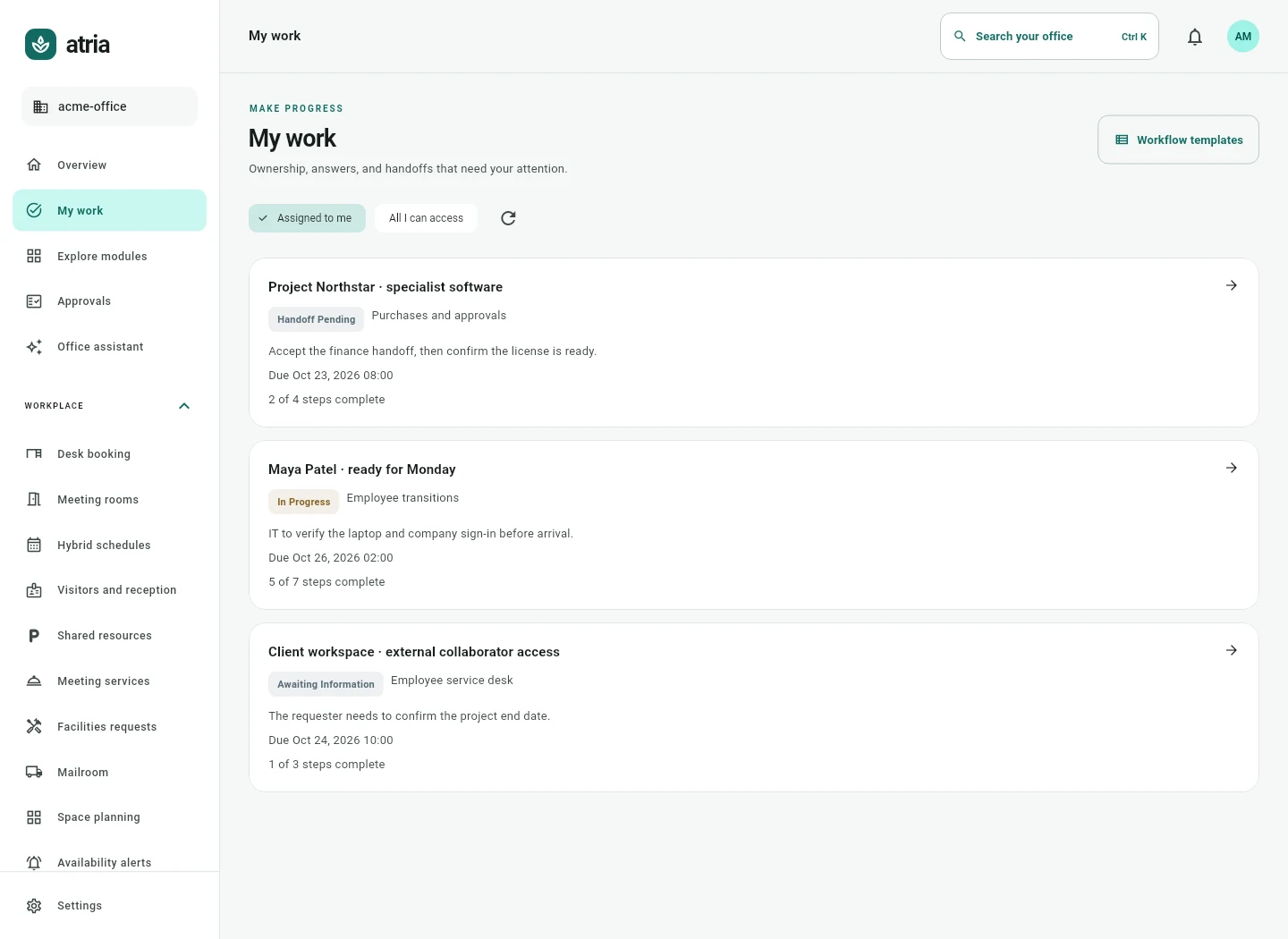This screenshot has width=1288, height=939.
Task: Open Meeting services in sidebar
Action: (x=109, y=681)
